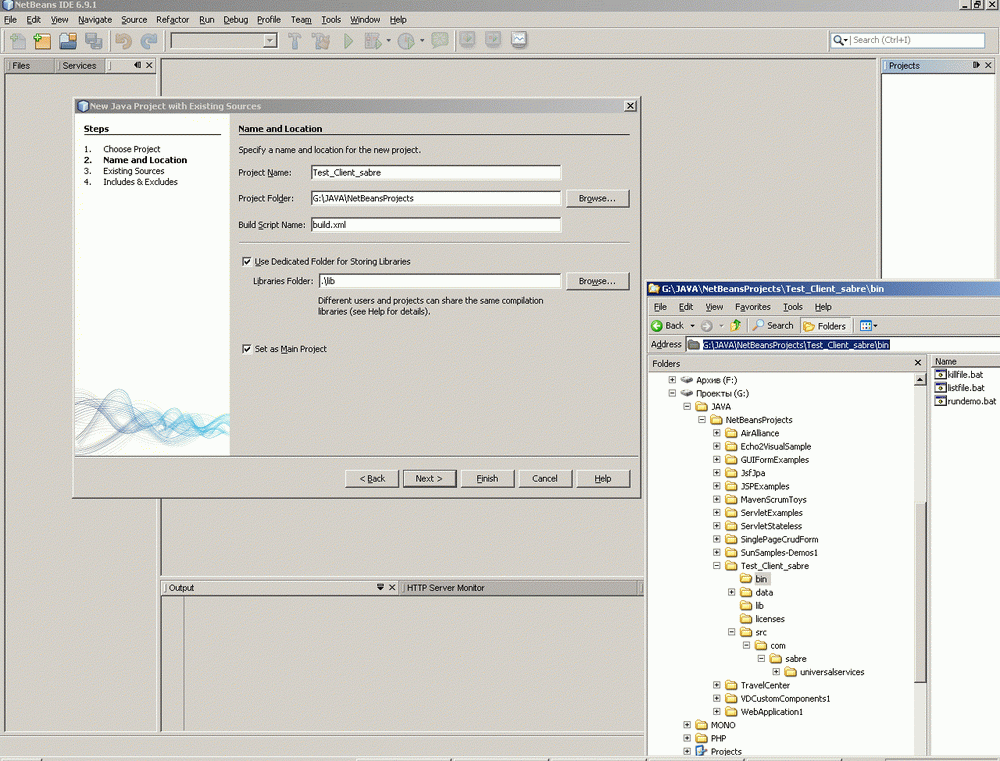
Task: Click the Debug Main Project icon
Action: [372, 41]
